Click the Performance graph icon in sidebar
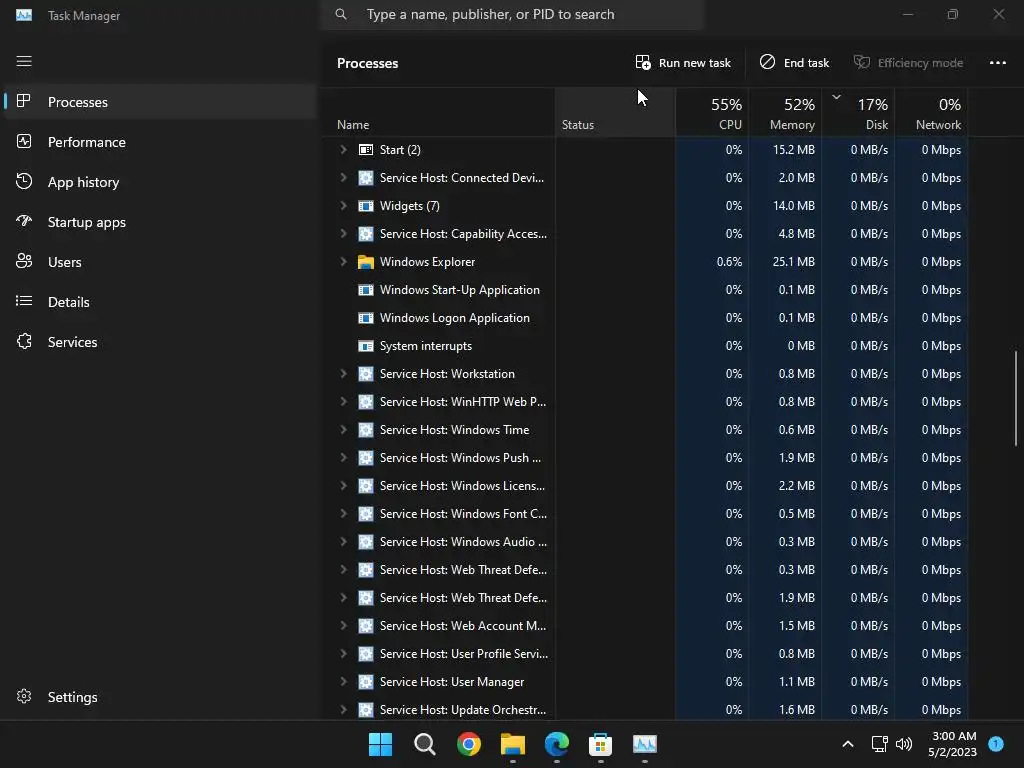 [x=24, y=141]
